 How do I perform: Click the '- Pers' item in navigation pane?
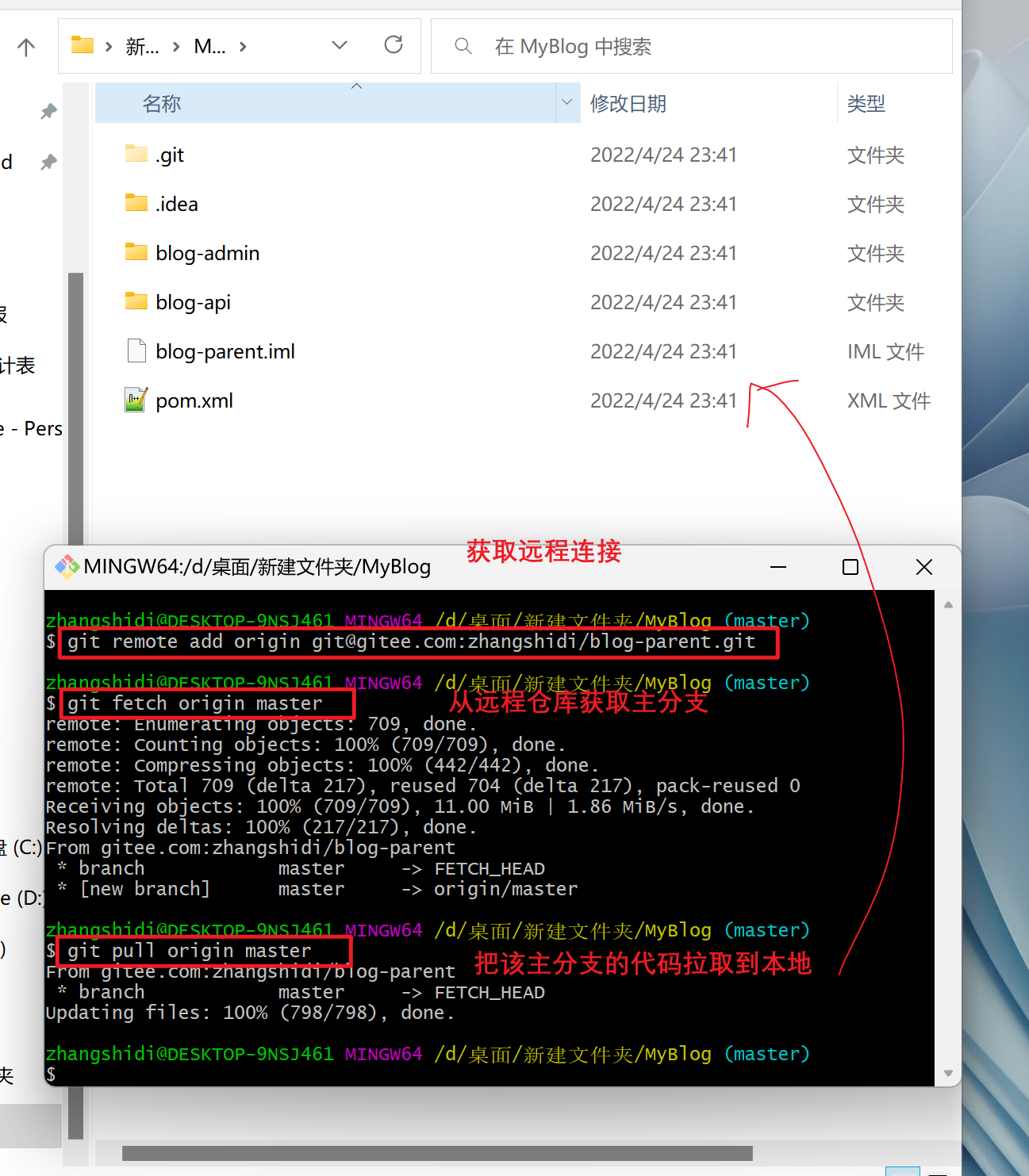point(32,429)
